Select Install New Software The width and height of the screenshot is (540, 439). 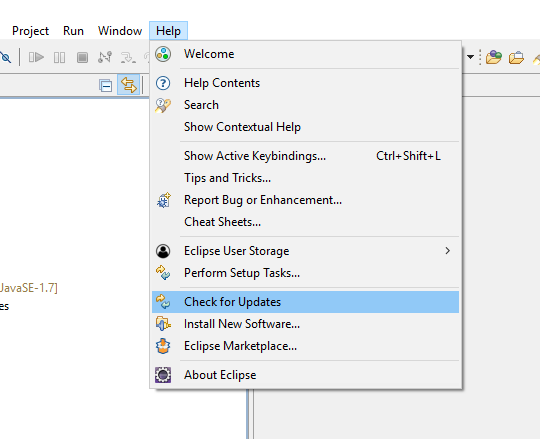pos(305,324)
